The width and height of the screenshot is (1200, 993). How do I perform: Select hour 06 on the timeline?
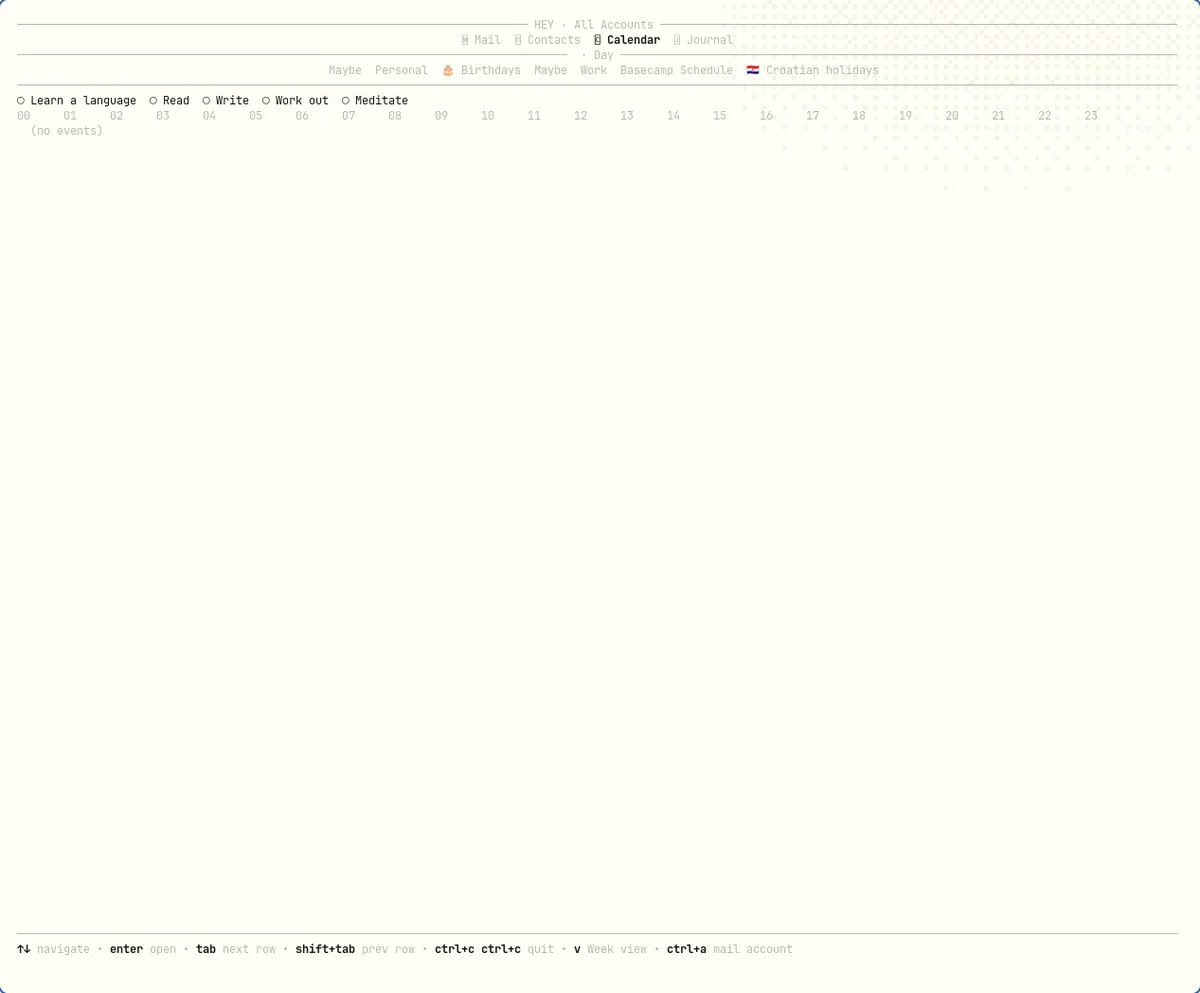point(302,116)
